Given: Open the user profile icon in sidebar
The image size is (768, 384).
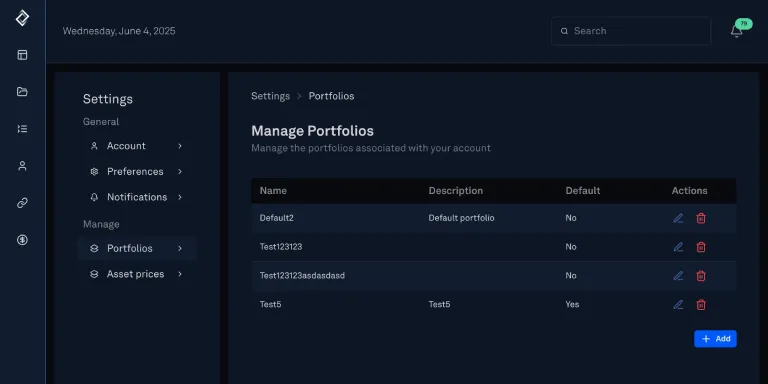Looking at the screenshot, I should coord(22,166).
